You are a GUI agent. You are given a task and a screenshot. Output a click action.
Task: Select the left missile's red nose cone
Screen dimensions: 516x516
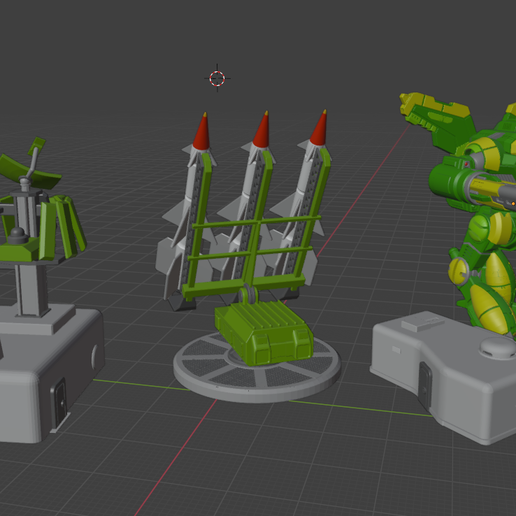click(202, 132)
